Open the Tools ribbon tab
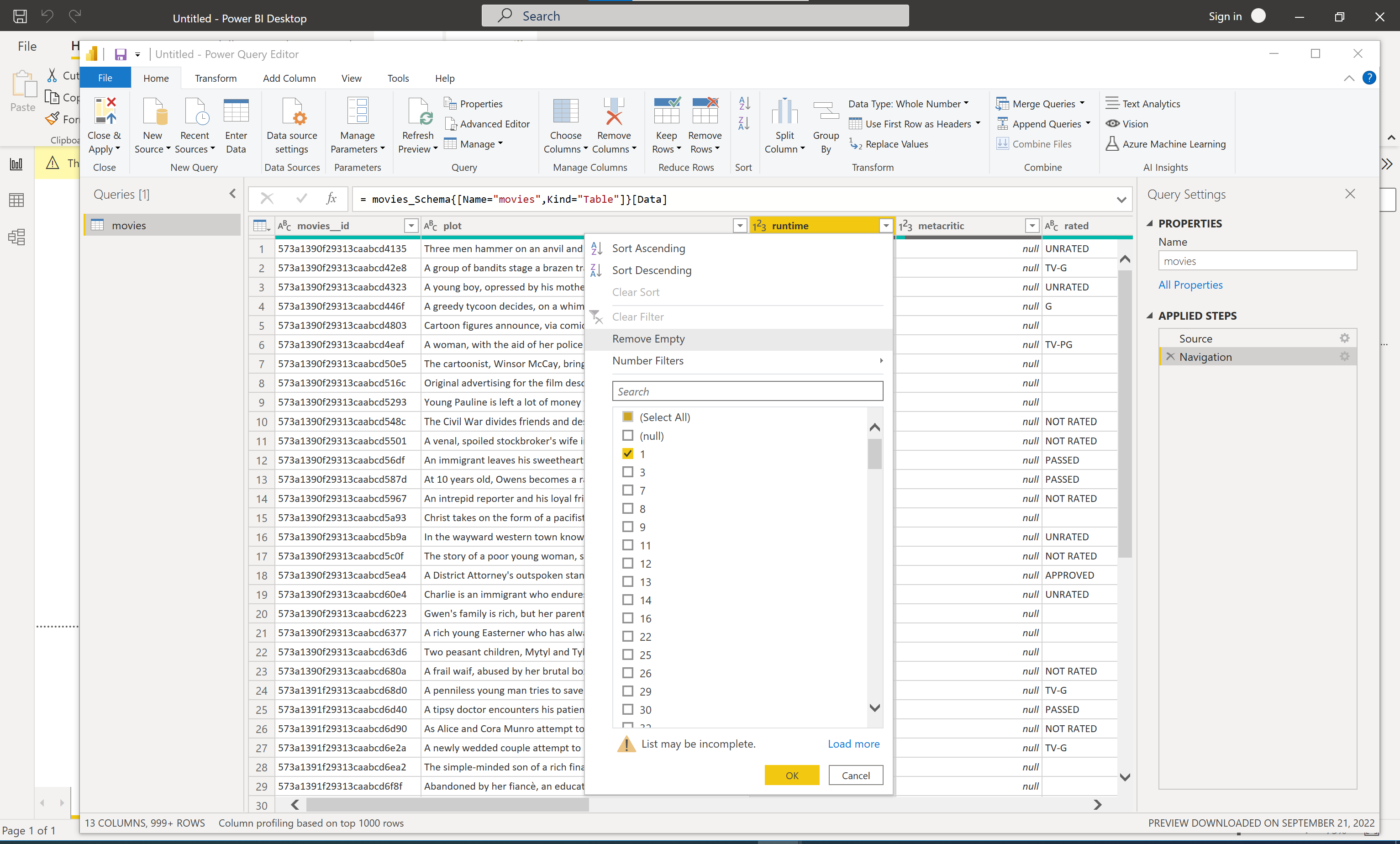 tap(398, 79)
